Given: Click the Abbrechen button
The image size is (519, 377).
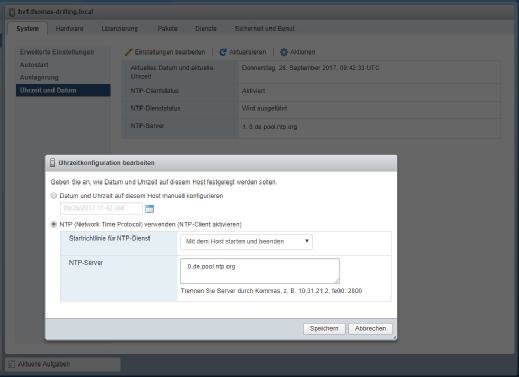Looking at the screenshot, I should point(370,329).
